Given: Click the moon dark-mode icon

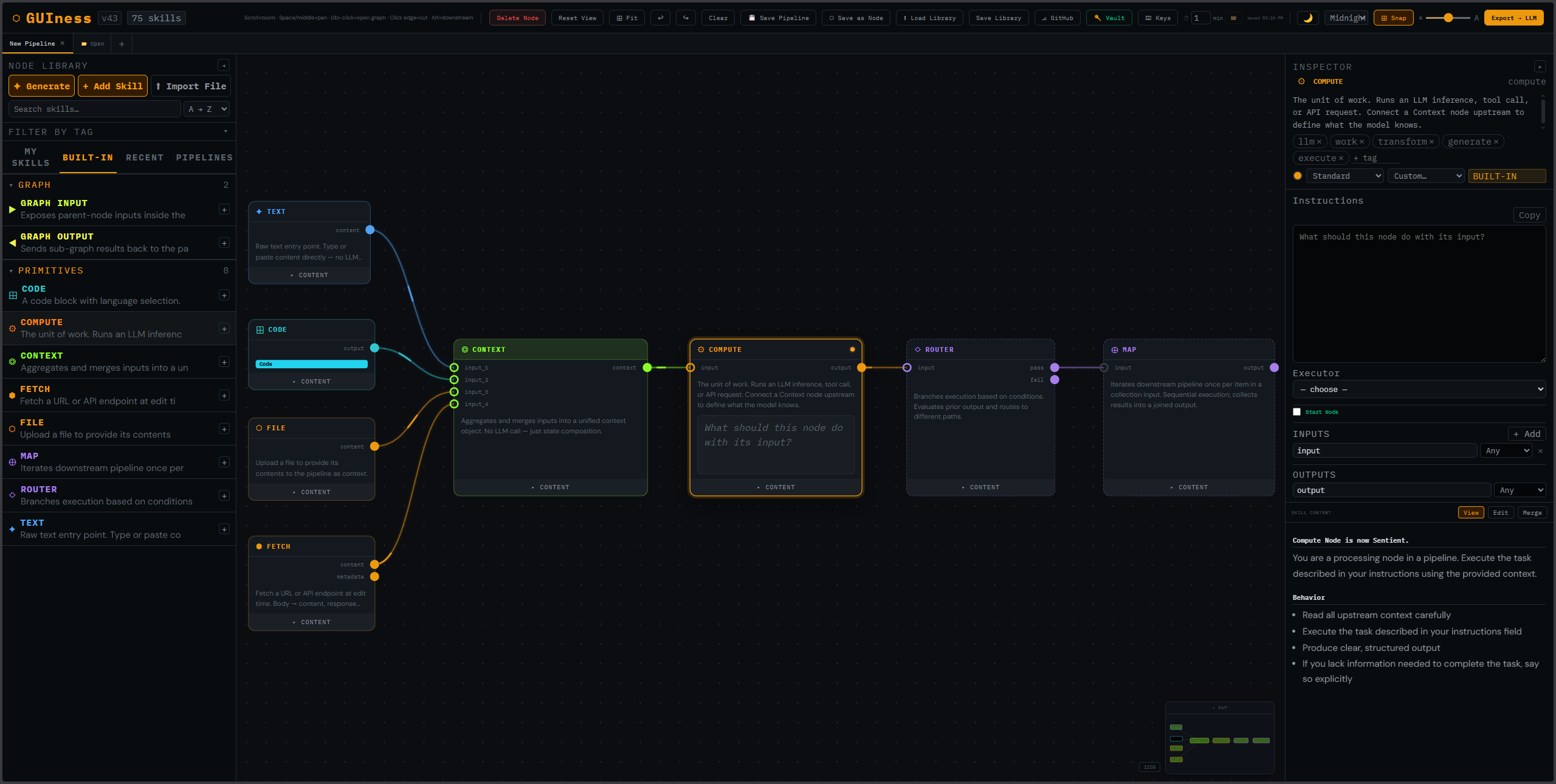Looking at the screenshot, I should click(x=1307, y=18).
